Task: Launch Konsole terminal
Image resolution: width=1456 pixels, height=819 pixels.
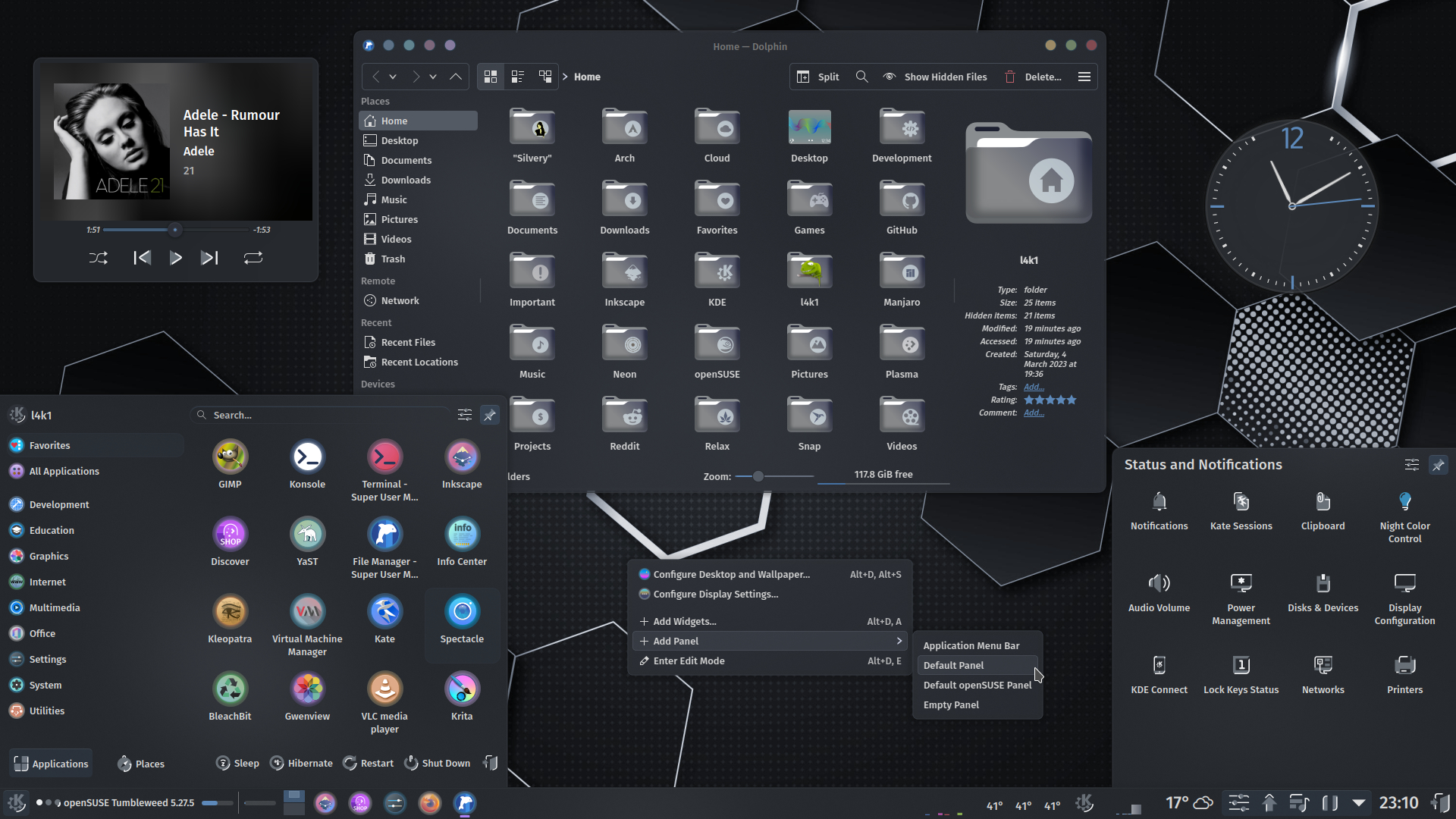Action: pyautogui.click(x=307, y=465)
